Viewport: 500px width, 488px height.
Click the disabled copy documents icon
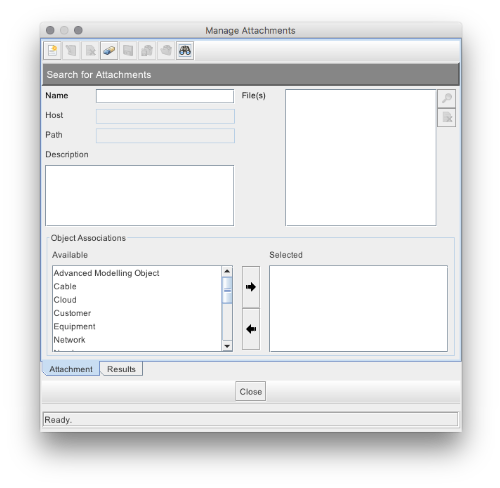(x=147, y=51)
